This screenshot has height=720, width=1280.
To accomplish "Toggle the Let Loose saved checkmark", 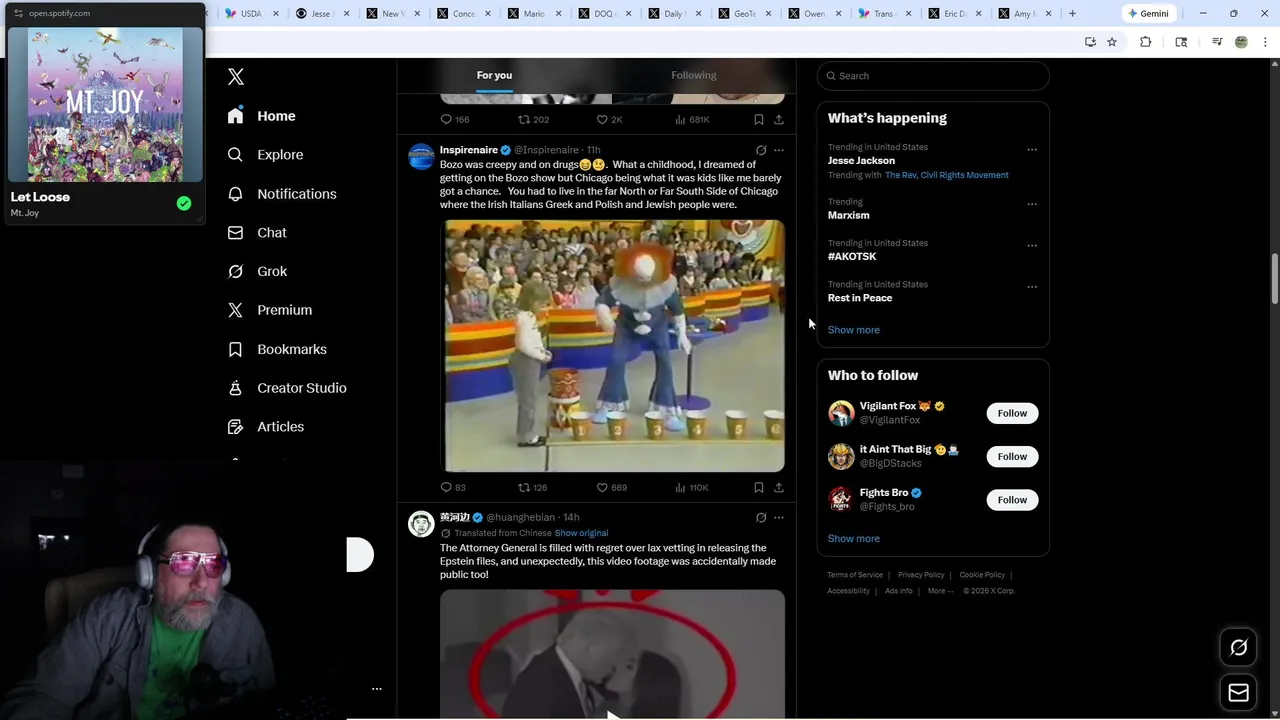I will click(x=184, y=203).
